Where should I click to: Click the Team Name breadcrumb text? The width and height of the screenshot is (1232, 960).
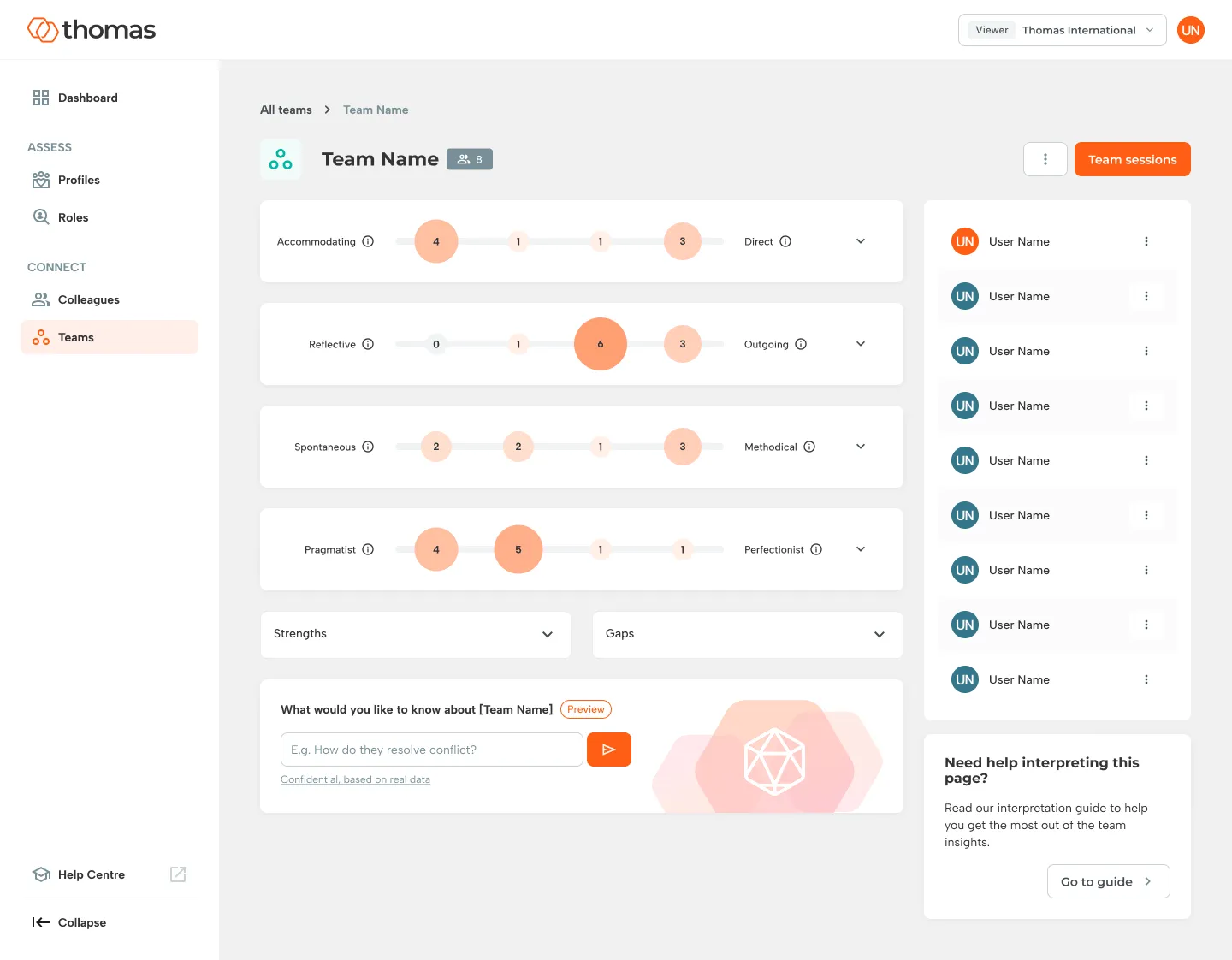click(376, 110)
